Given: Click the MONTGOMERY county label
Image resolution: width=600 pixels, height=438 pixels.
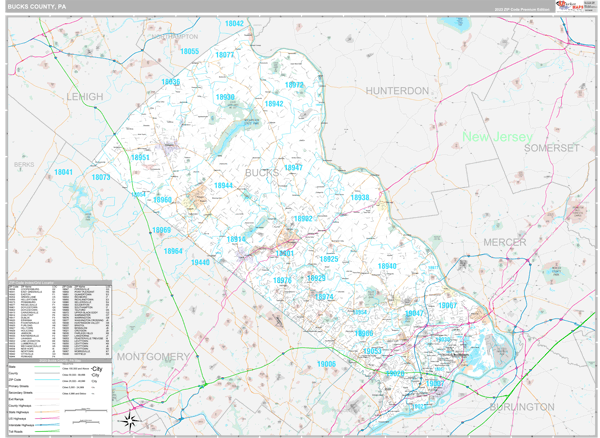Looking at the screenshot, I should (x=153, y=356).
